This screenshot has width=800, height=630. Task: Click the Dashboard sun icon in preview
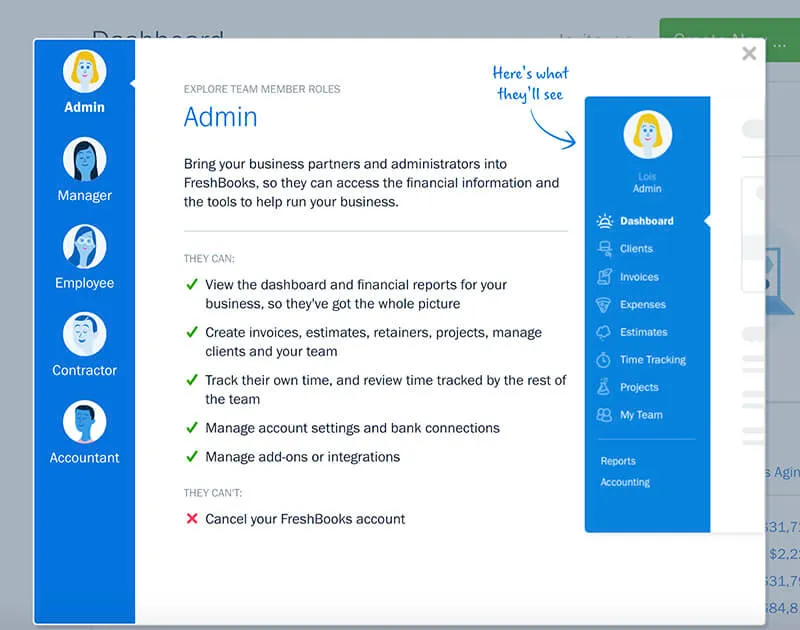604,221
